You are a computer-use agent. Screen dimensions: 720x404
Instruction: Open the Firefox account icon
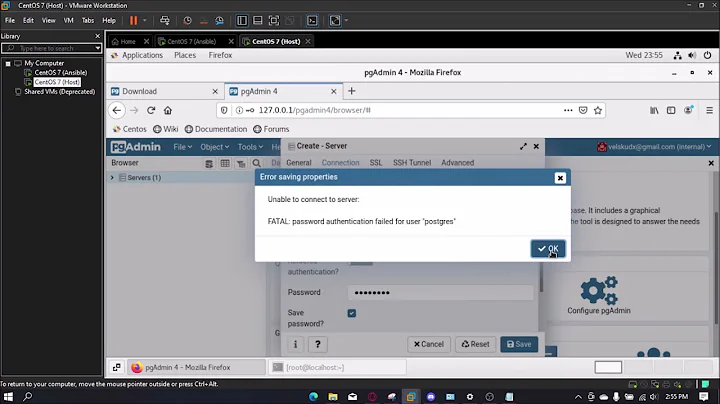(x=688, y=110)
